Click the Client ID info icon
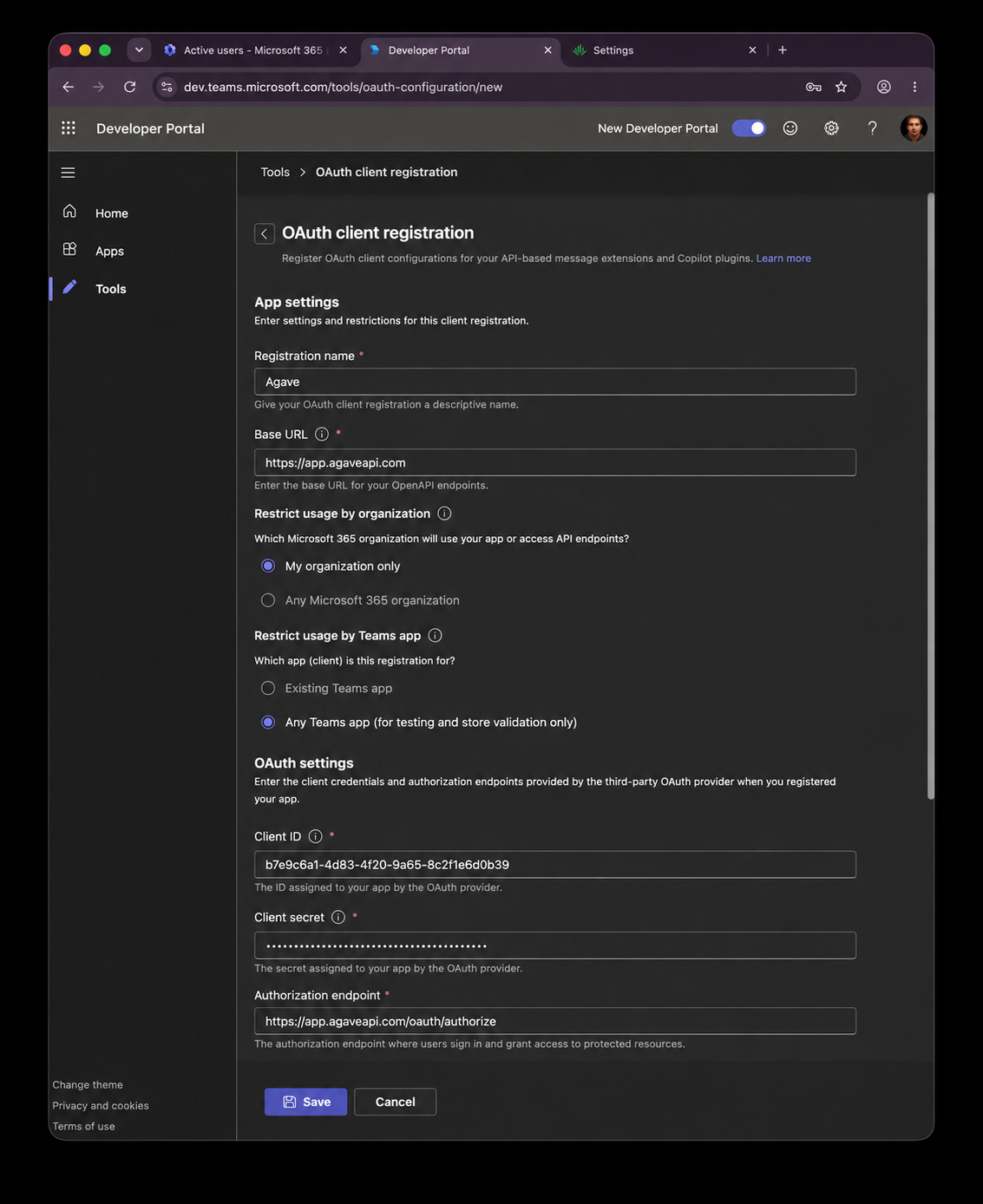This screenshot has width=983, height=1204. point(316,836)
